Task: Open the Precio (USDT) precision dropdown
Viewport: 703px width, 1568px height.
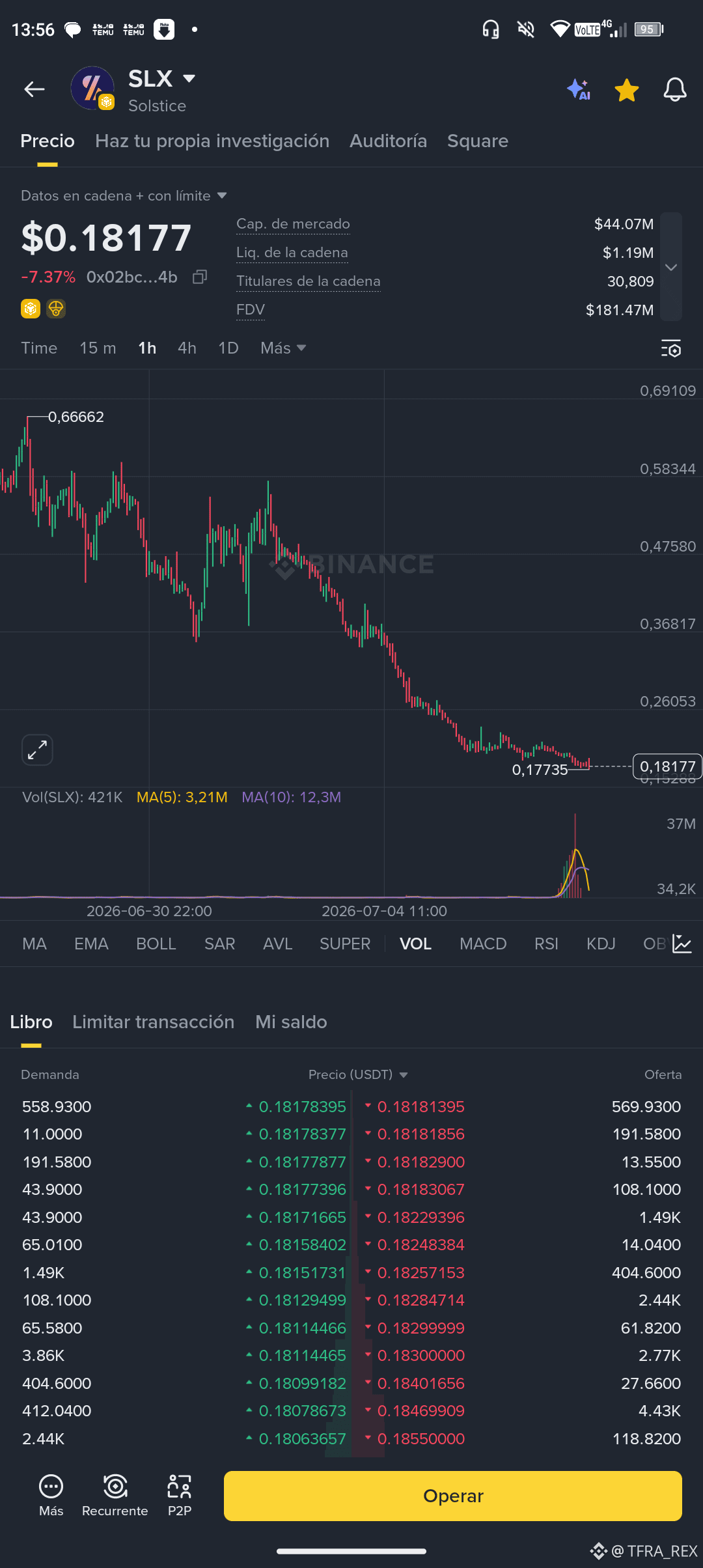Action: [x=358, y=1074]
